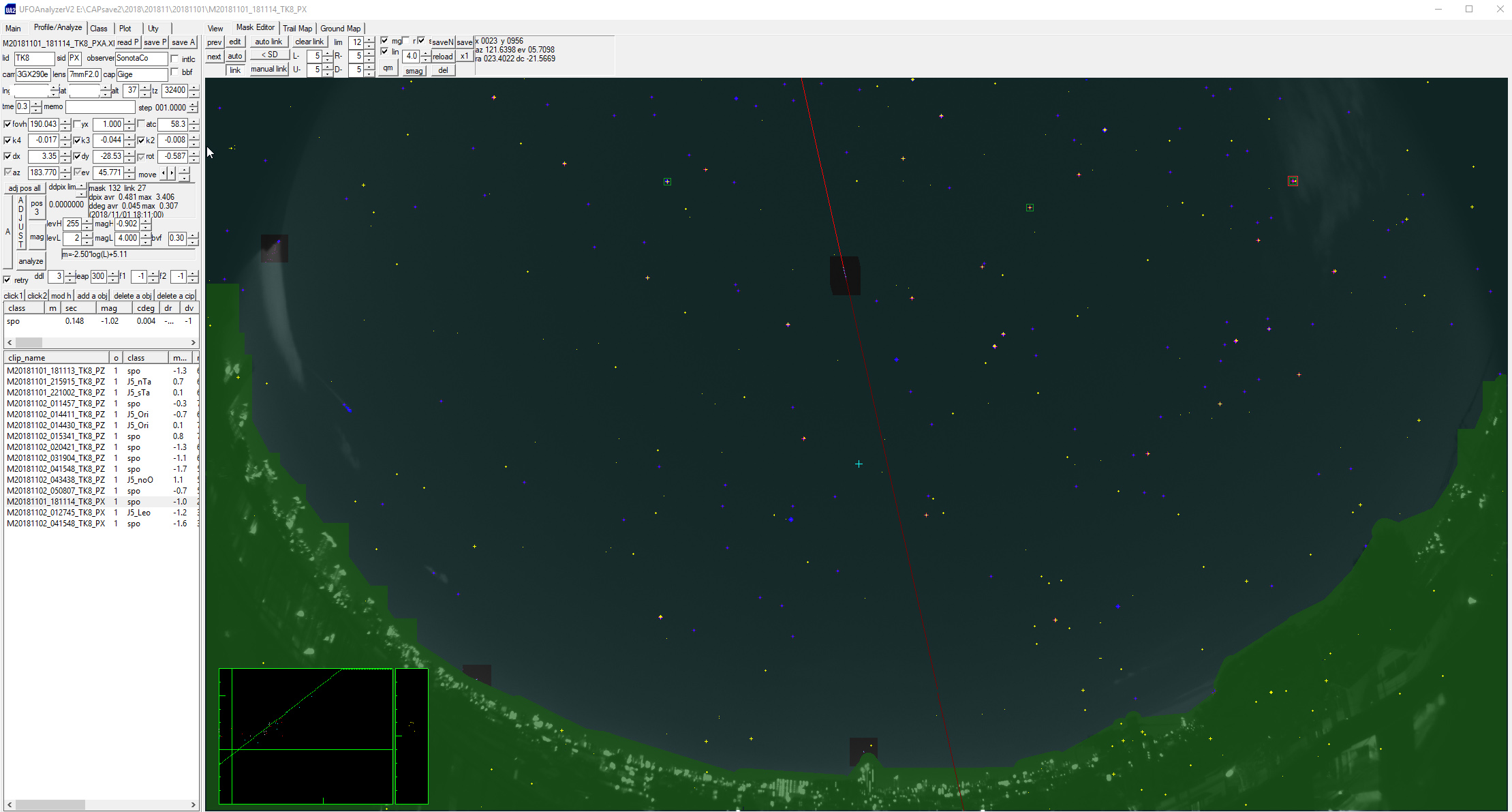Switch to the Ground Map tab
Screen dimensions: 1512x812
(340, 29)
